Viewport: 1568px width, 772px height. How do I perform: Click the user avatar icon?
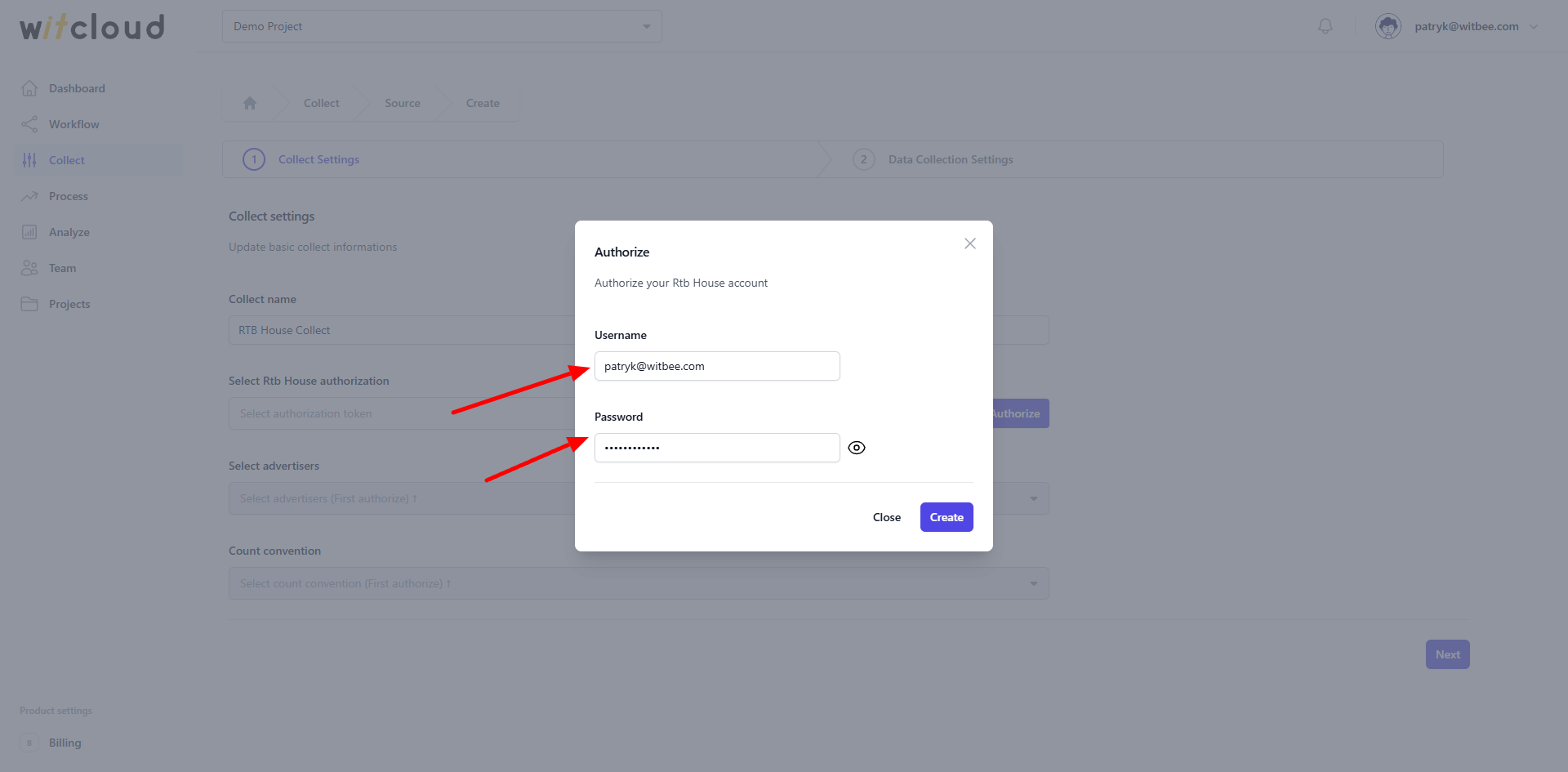pyautogui.click(x=1388, y=26)
